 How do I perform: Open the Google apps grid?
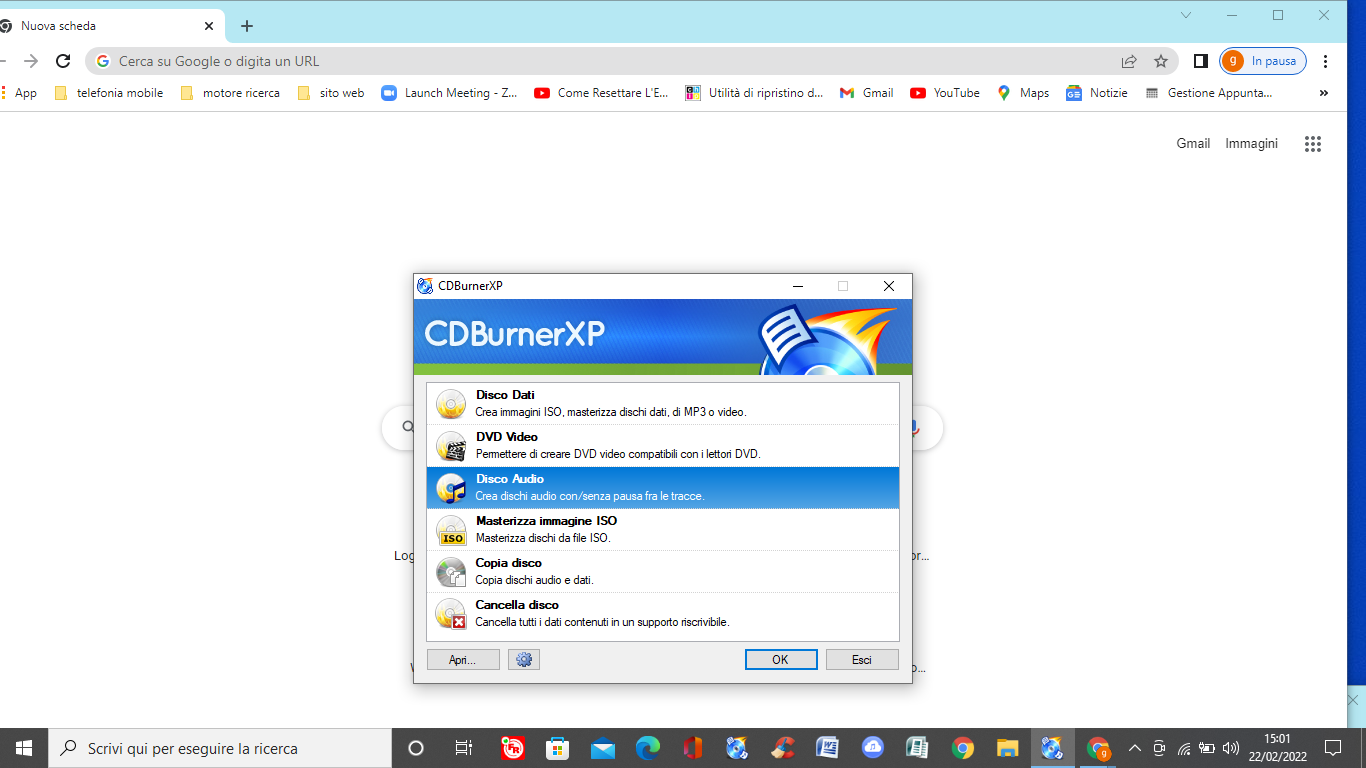click(1313, 144)
